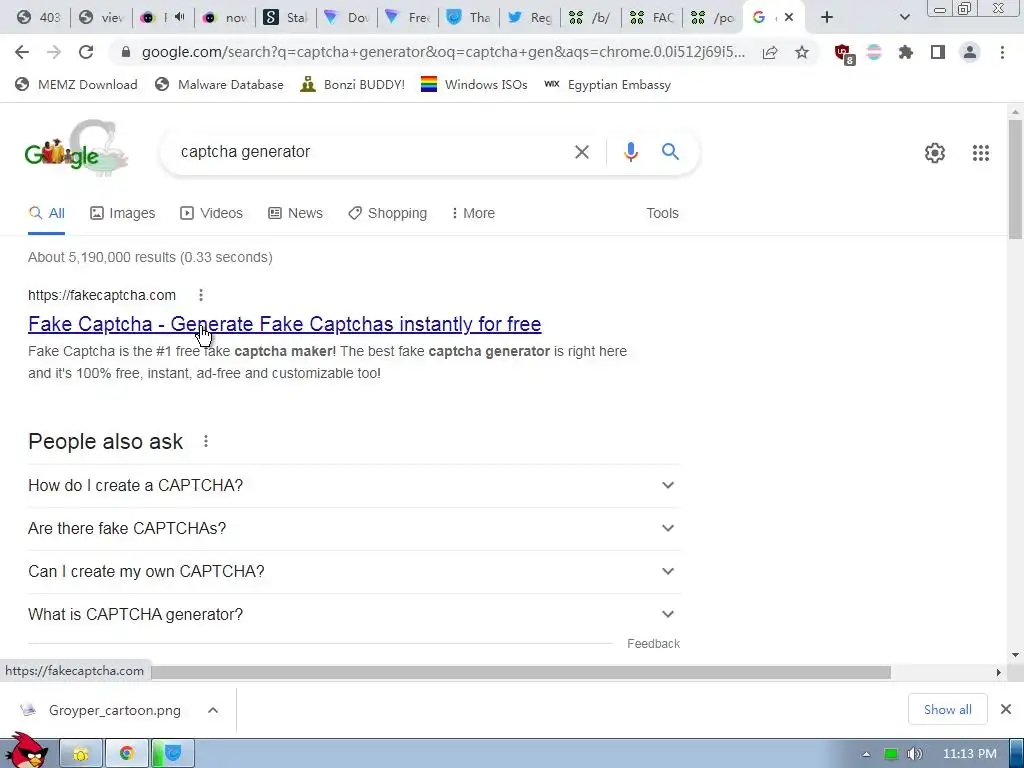The height and width of the screenshot is (768, 1024).
Task: Open the Malware Database bookmark
Action: pyautogui.click(x=219, y=84)
